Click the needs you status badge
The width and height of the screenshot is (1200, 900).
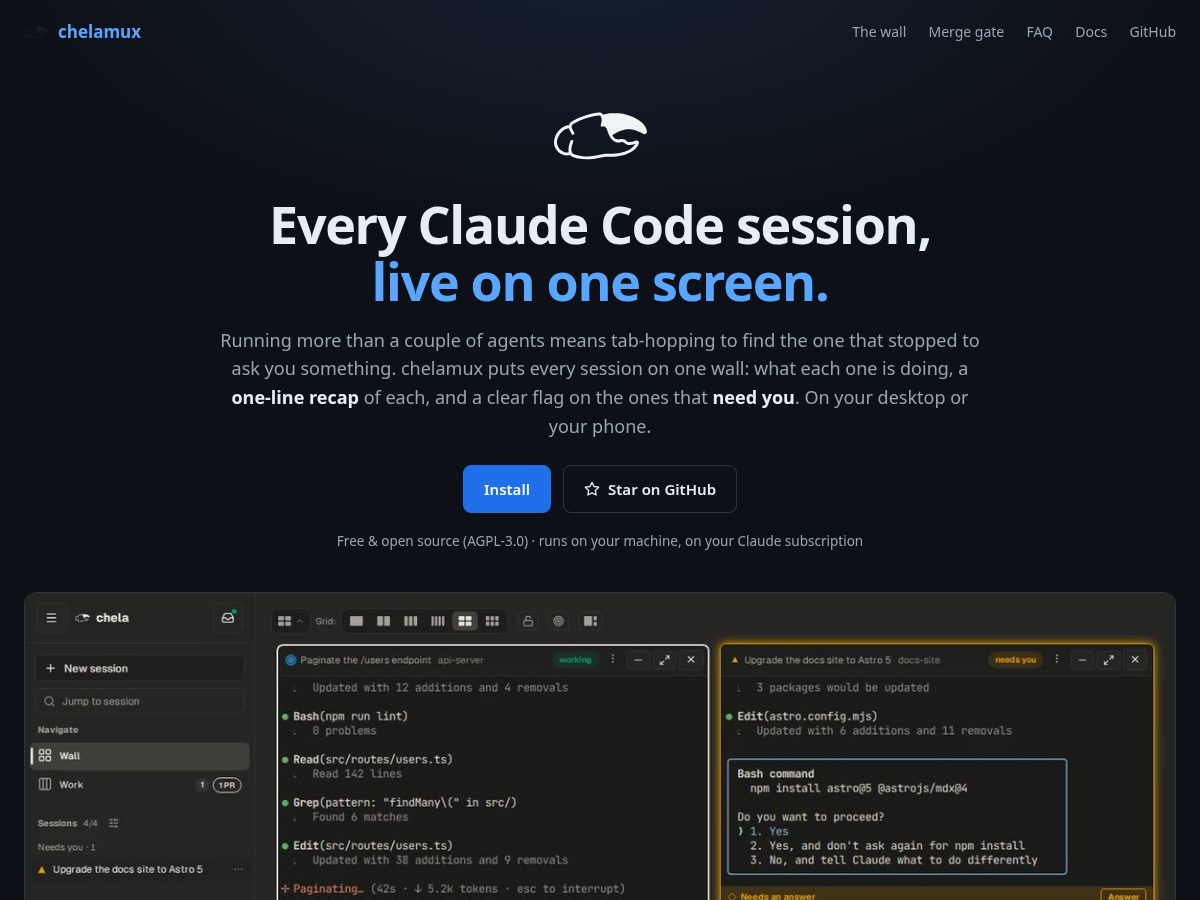click(1015, 660)
